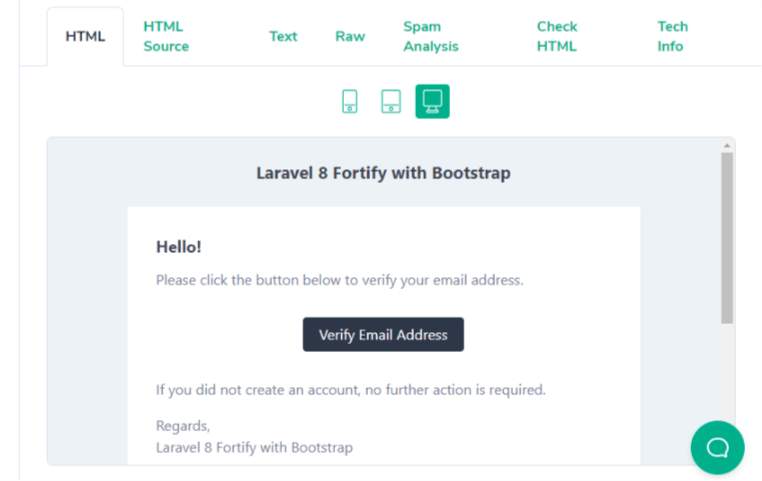Open the Tech Info tab
Image resolution: width=762 pixels, height=481 pixels.
(673, 36)
